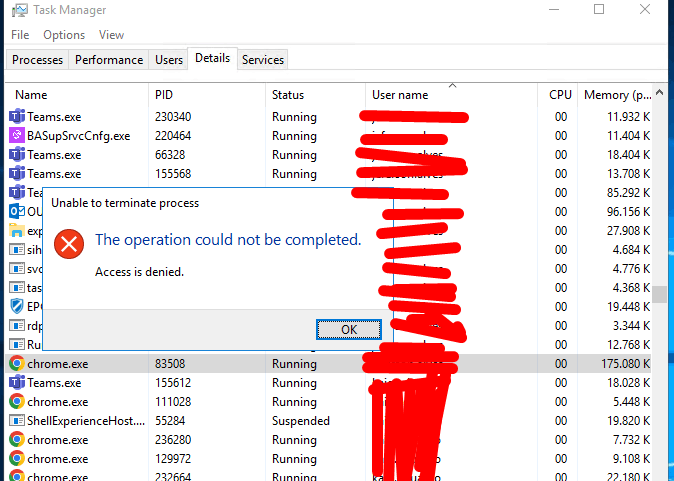This screenshot has width=674, height=481.
Task: Click the Teams icon for PID 230340
Action: tap(17, 116)
